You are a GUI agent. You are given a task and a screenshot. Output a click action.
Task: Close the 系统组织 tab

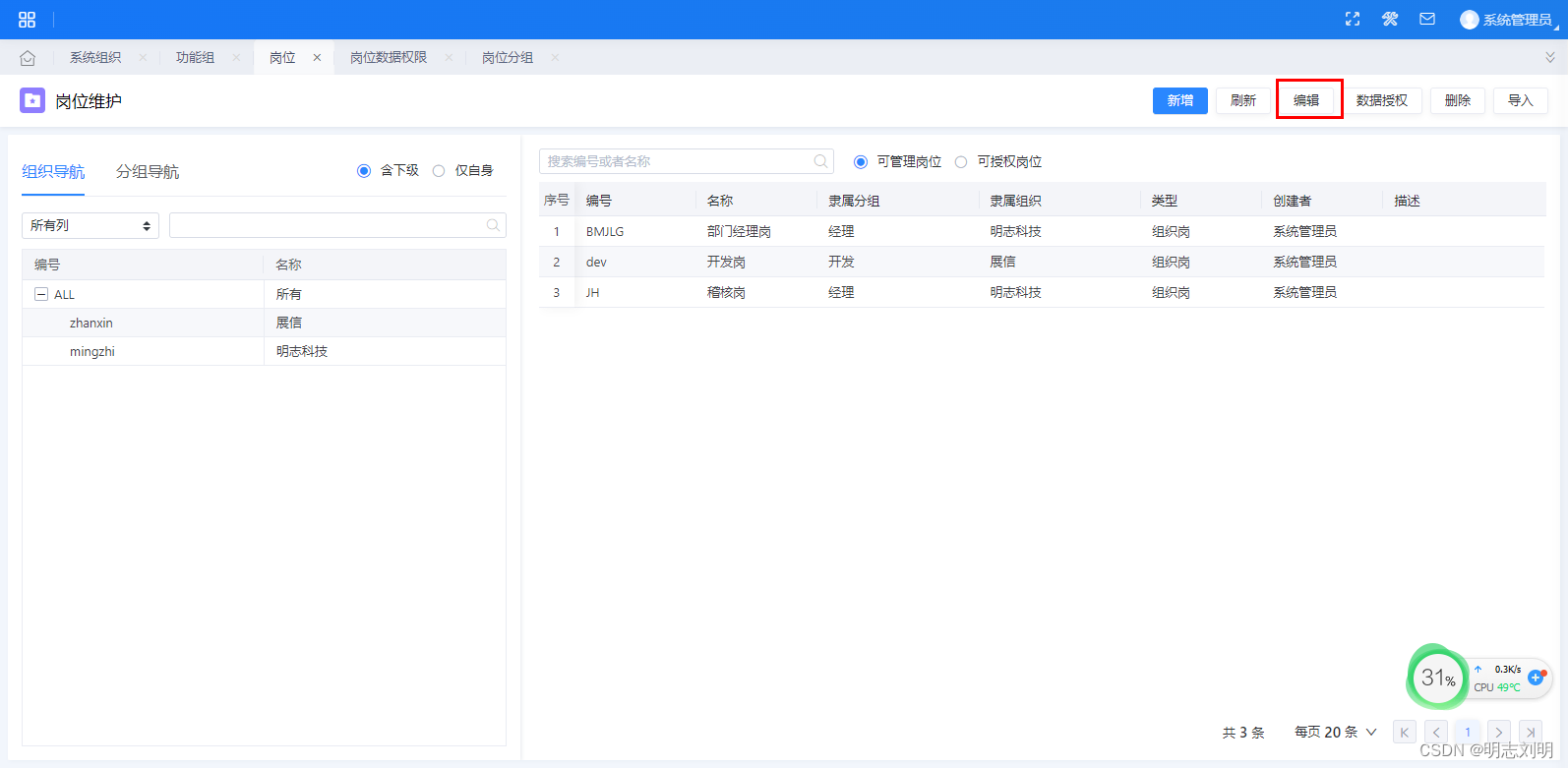tap(143, 58)
